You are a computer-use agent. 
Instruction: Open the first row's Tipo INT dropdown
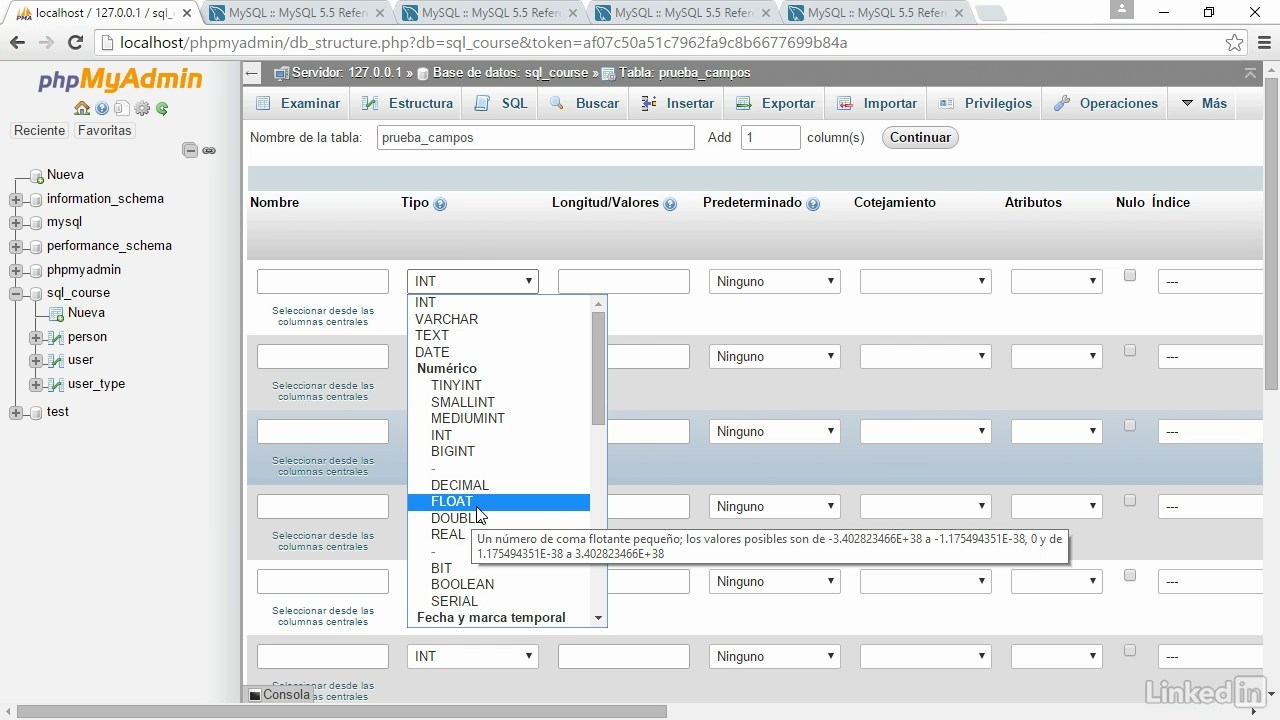point(473,281)
